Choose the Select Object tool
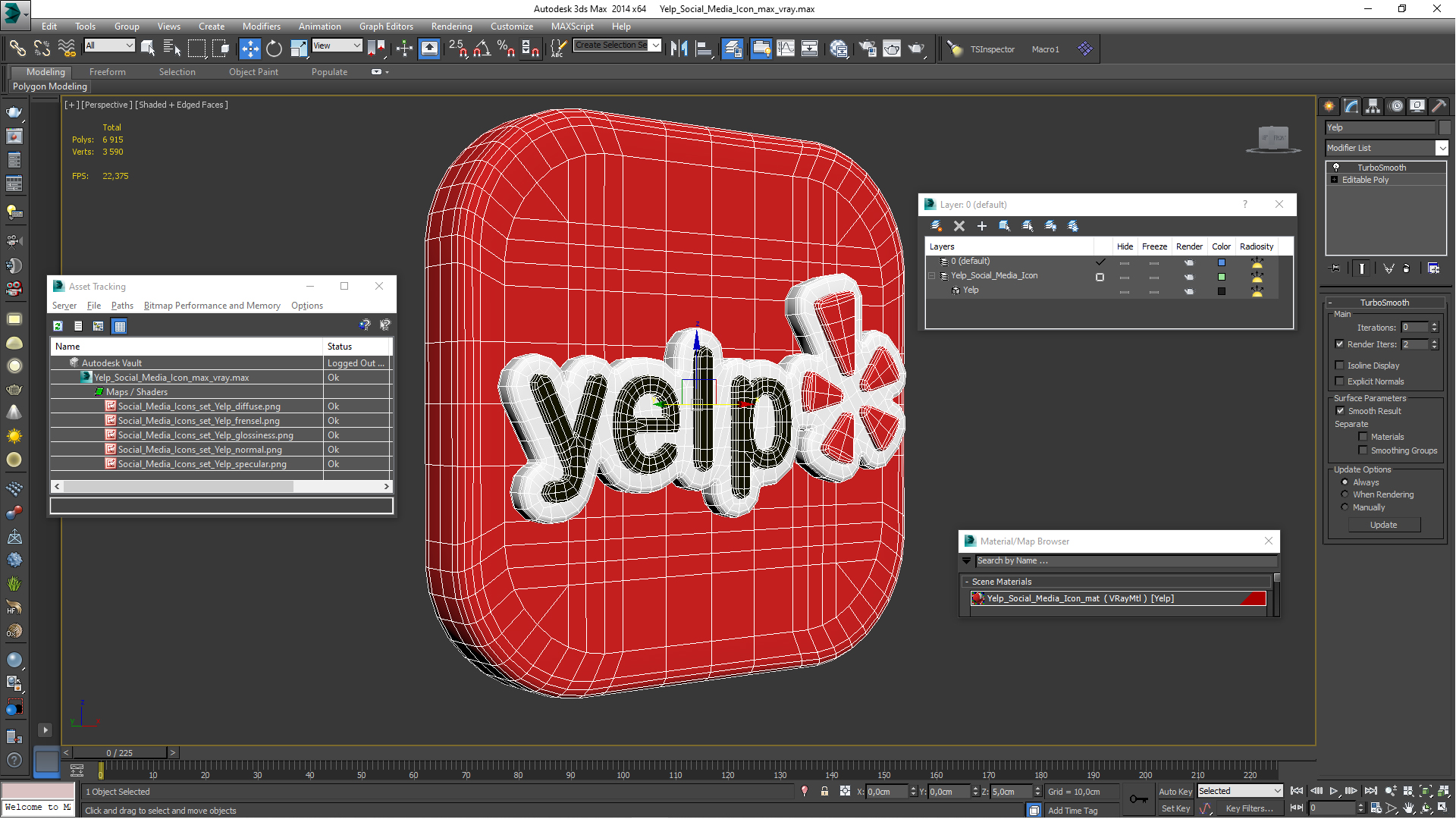Viewport: 1456px width, 819px height. tap(148, 49)
